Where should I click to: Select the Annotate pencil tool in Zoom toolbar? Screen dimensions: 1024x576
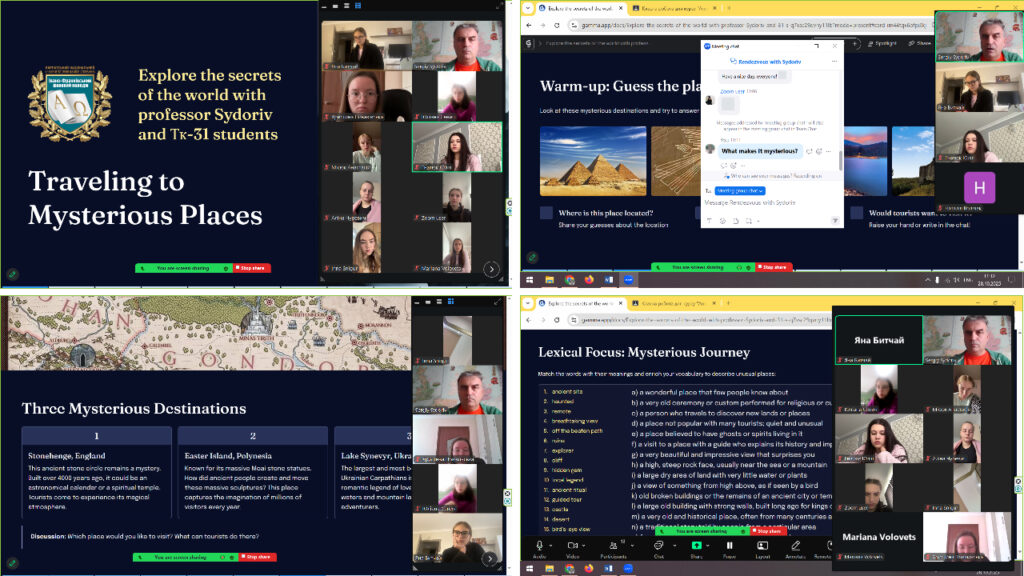click(795, 545)
